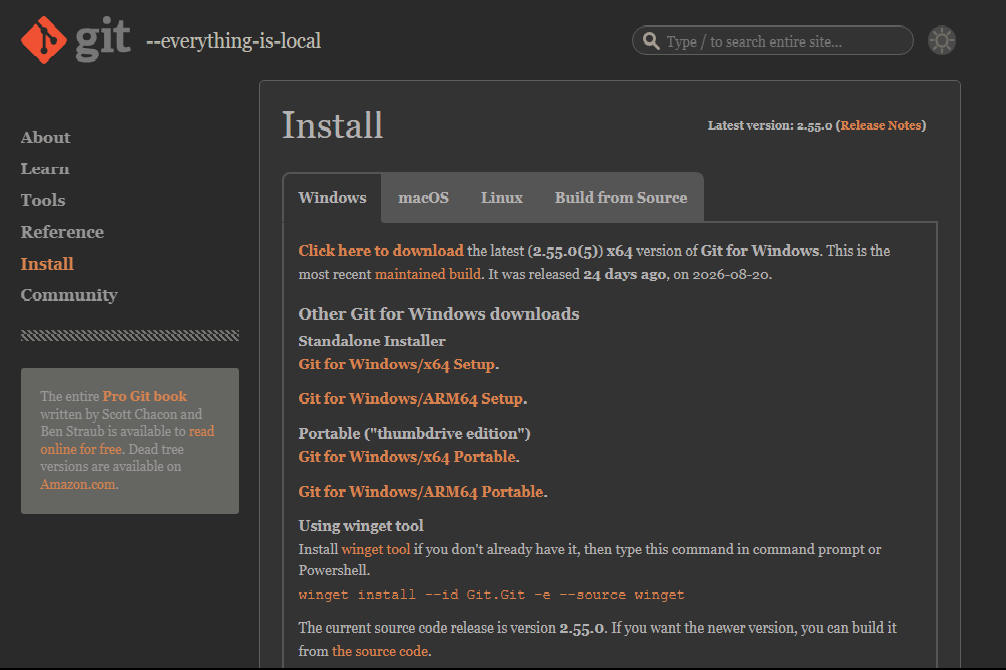Click the Git diamond logo icon
Image resolution: width=1006 pixels, height=670 pixels.
(x=44, y=40)
